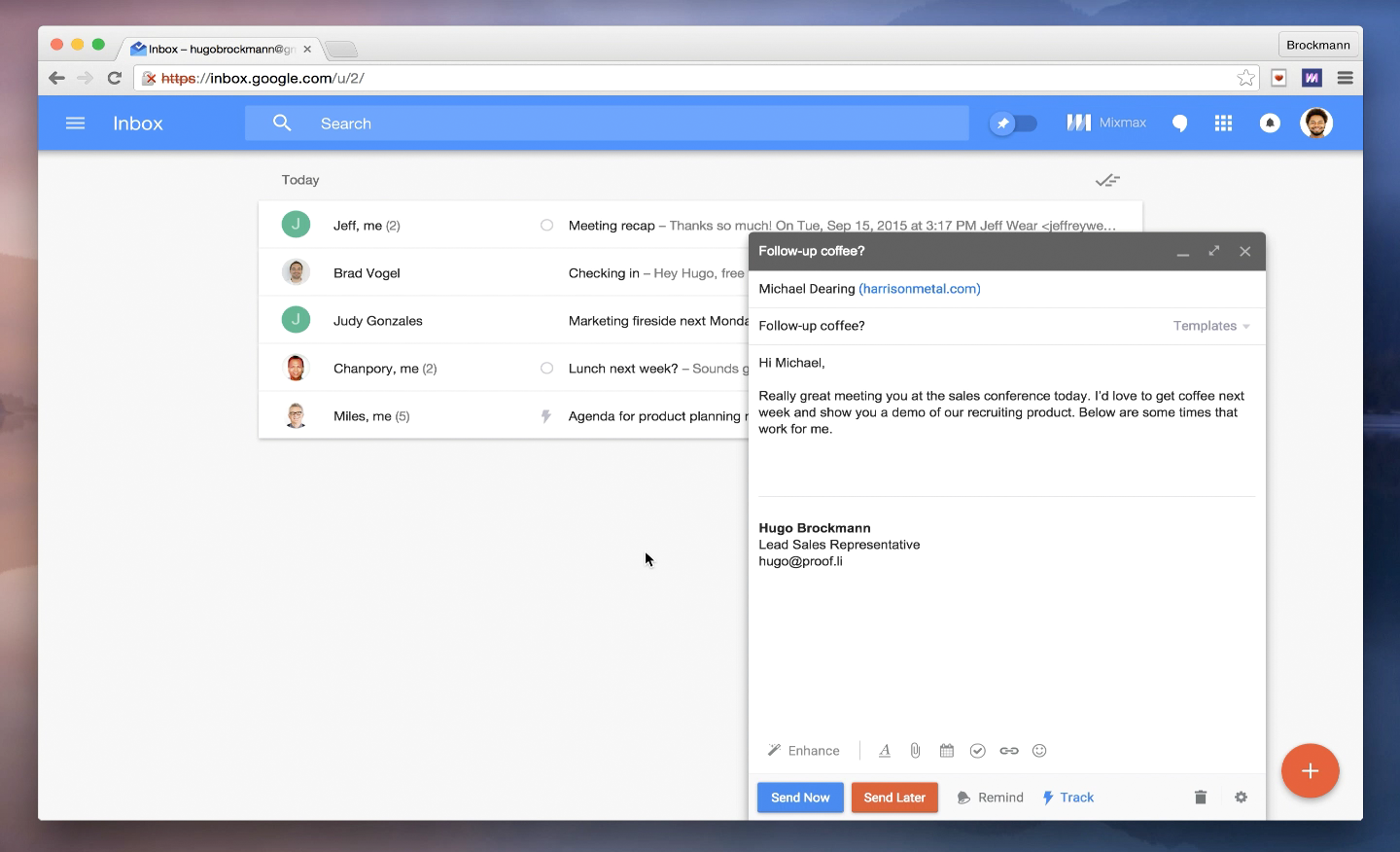Screen dimensions: 1400x852
Task: Select Chanpory's avatar photo
Action: 296,368
